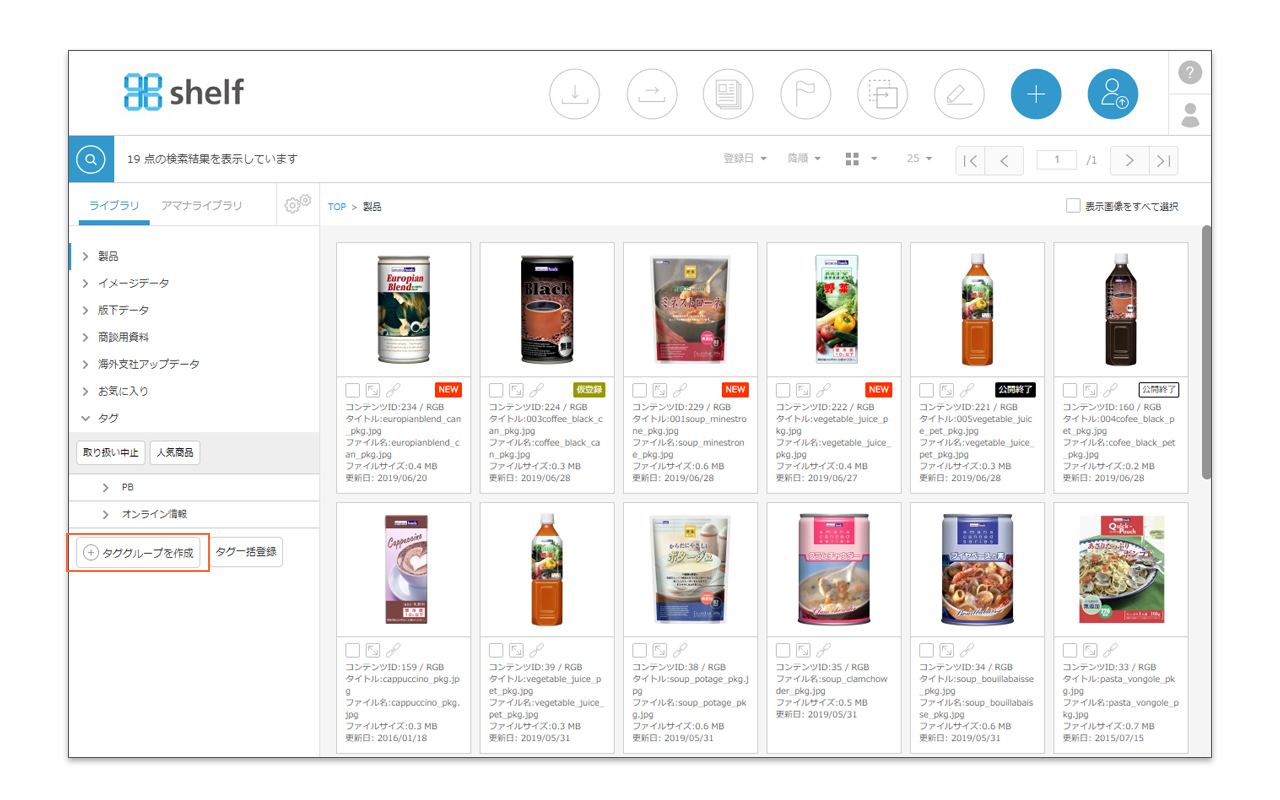Click the page number input field
This screenshot has height=800, width=1280.
[1056, 160]
